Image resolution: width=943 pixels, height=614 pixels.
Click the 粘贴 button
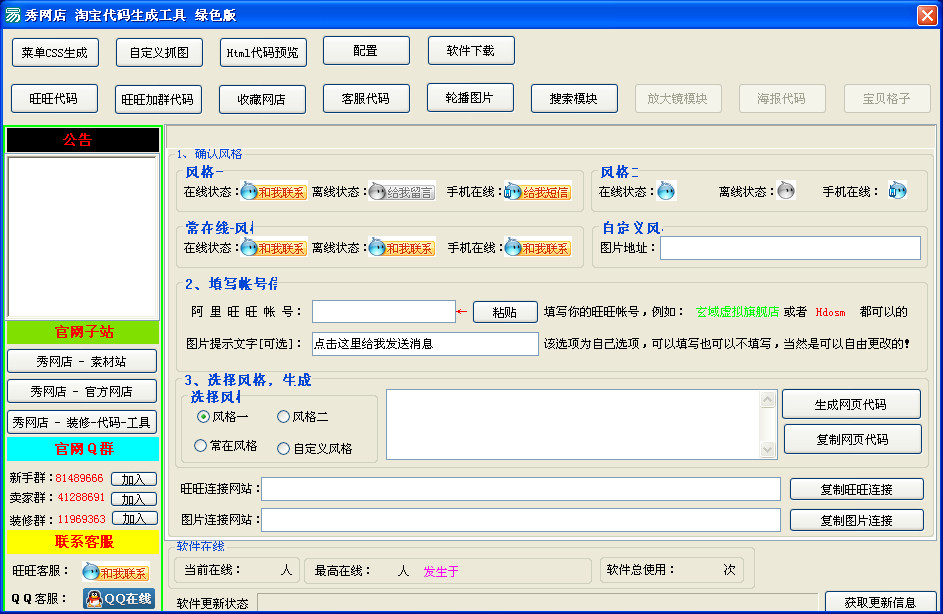point(505,312)
